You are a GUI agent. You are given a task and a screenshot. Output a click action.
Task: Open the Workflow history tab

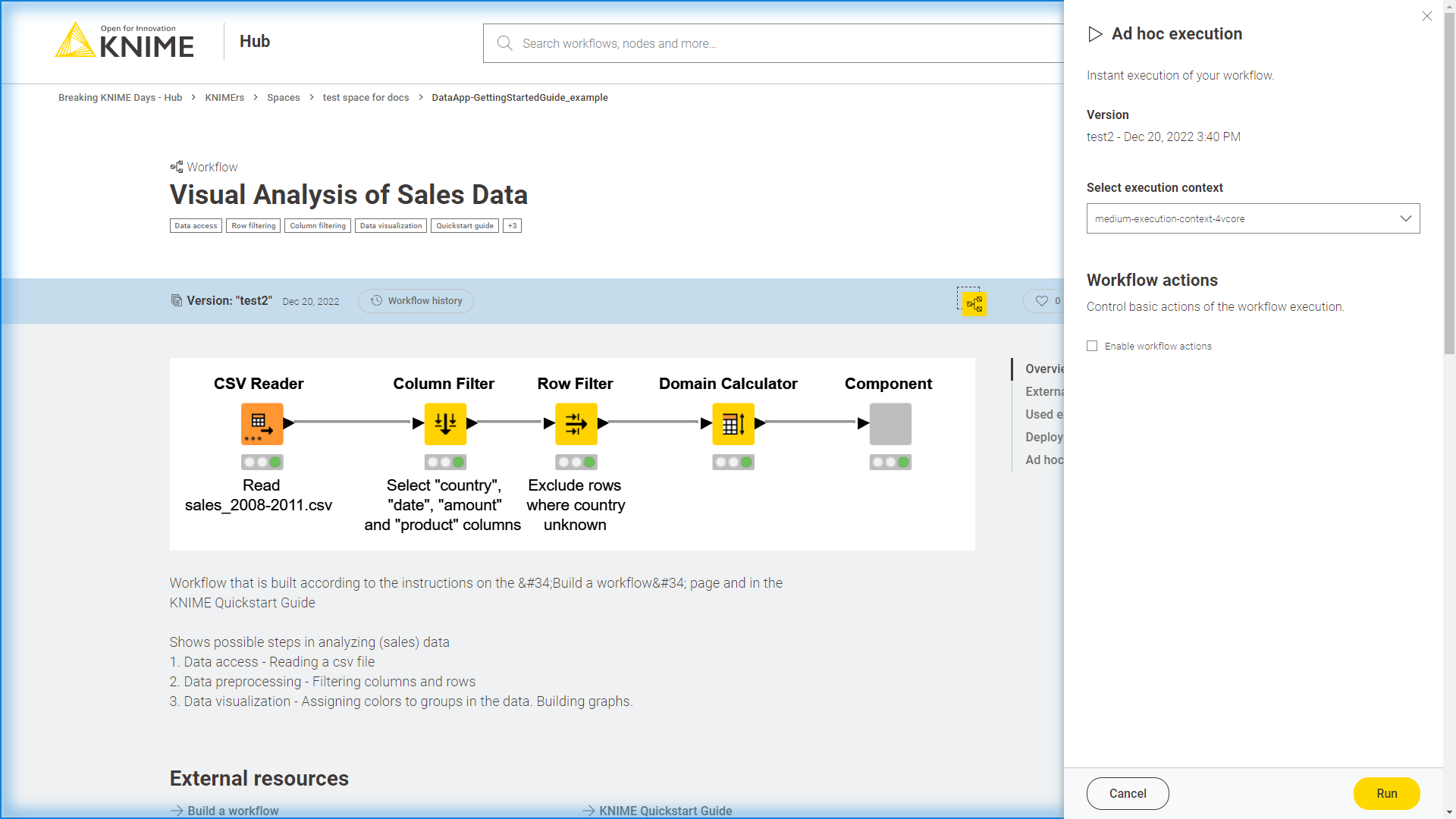416,301
